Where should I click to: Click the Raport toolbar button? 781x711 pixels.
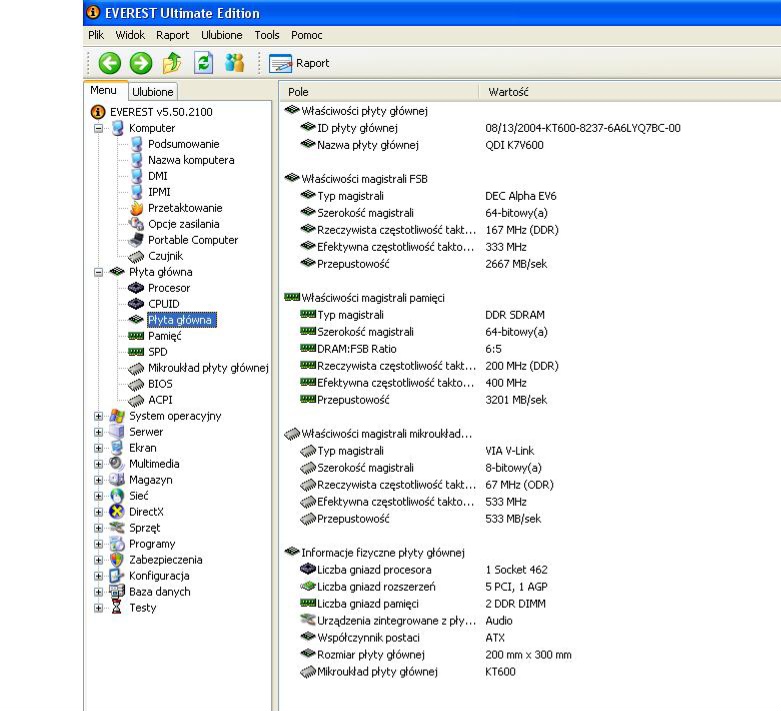click(x=299, y=63)
